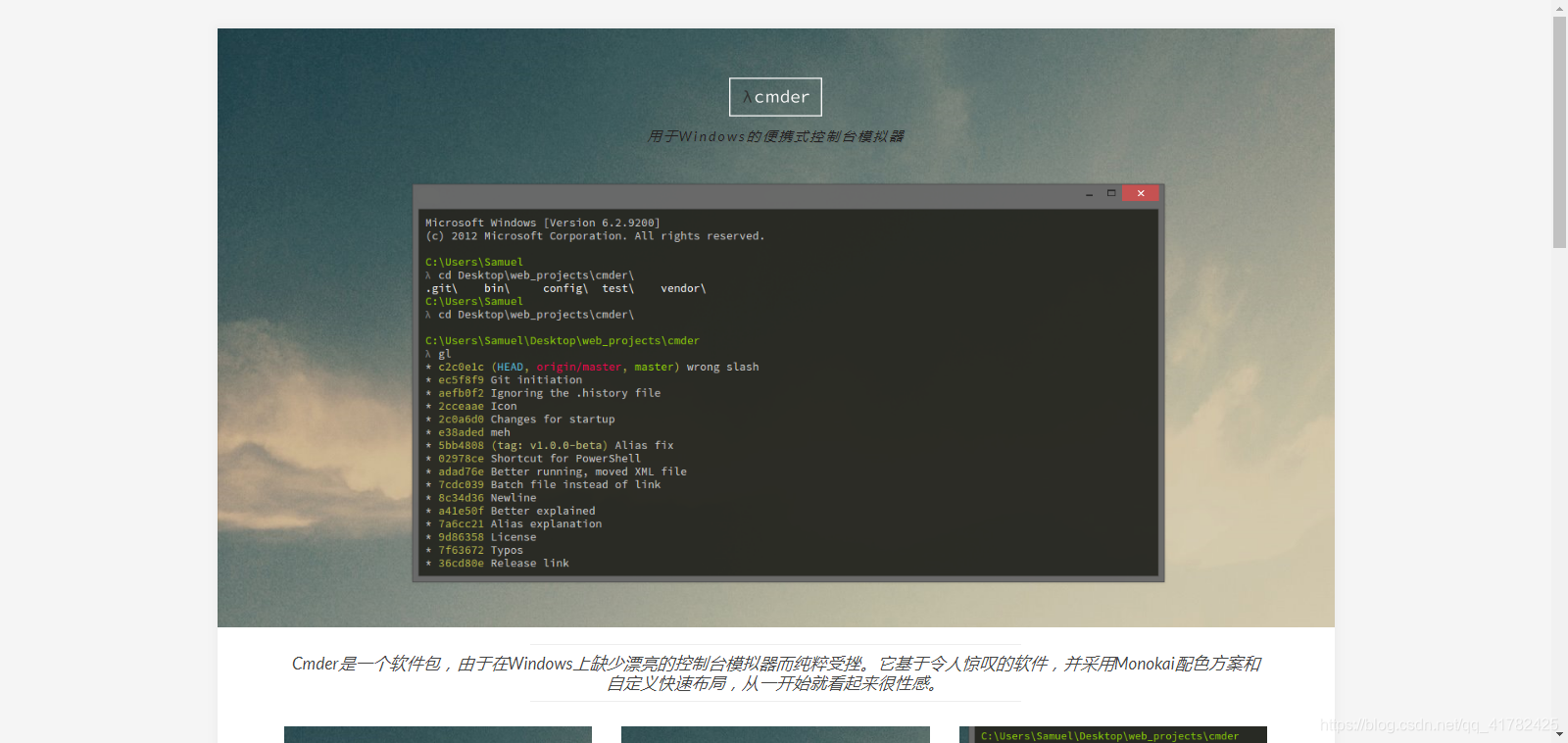Click commit '36cd80e Release link'
This screenshot has height=743, width=1568.
pyautogui.click(x=497, y=564)
